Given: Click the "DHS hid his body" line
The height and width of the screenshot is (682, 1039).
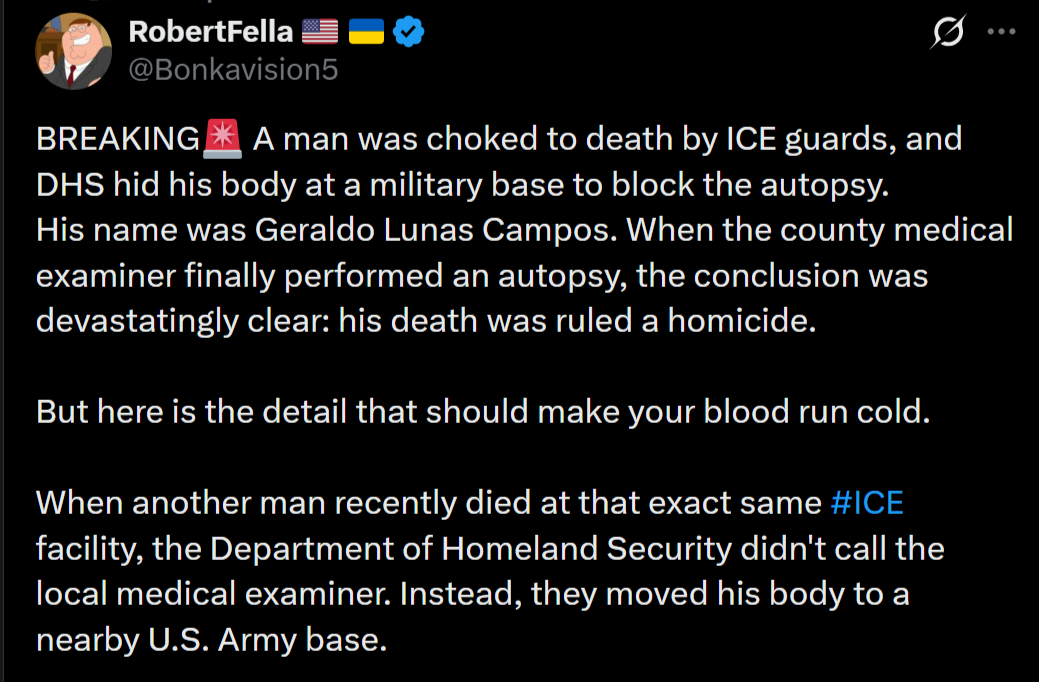Looking at the screenshot, I should pos(182,184).
